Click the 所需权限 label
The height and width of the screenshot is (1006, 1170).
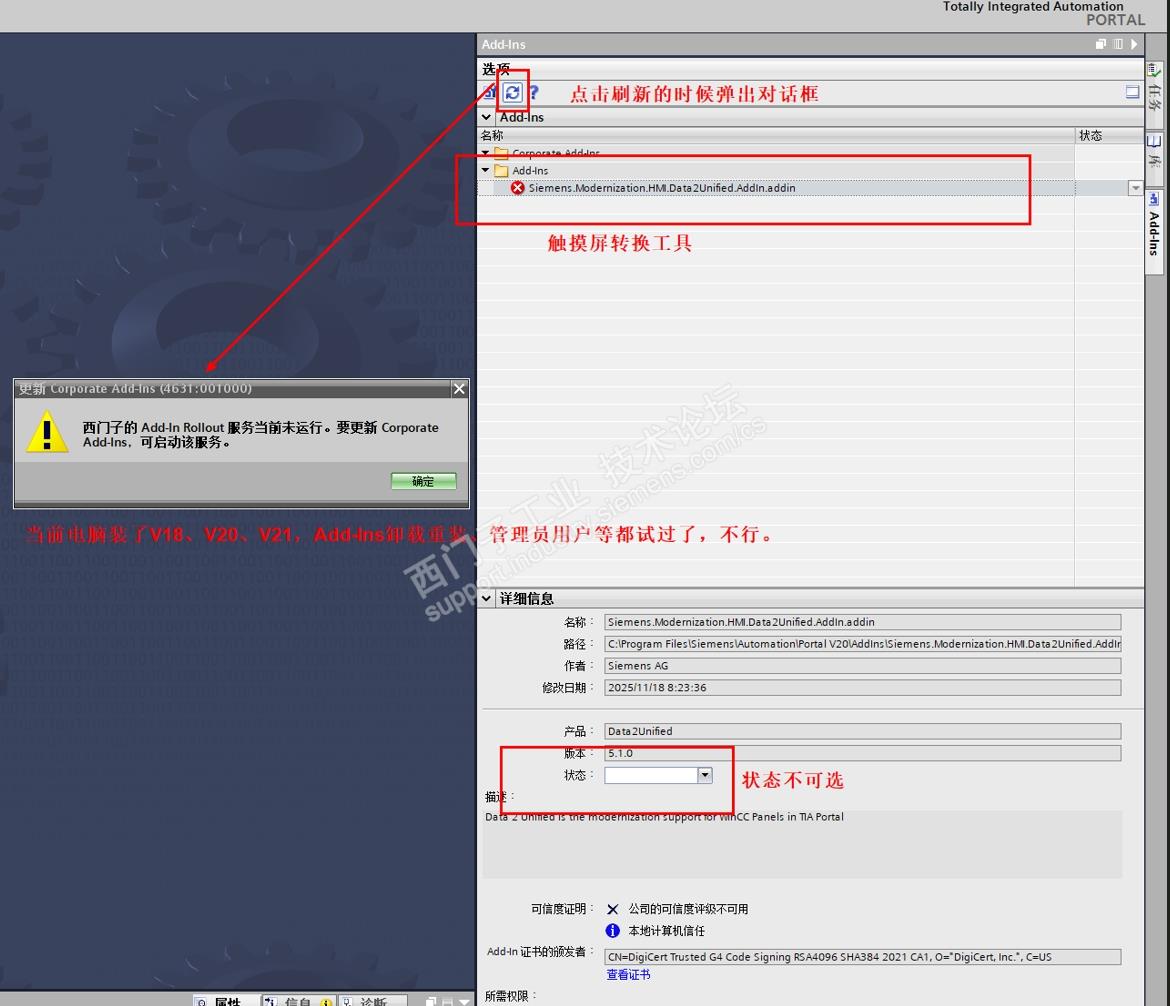click(x=510, y=996)
